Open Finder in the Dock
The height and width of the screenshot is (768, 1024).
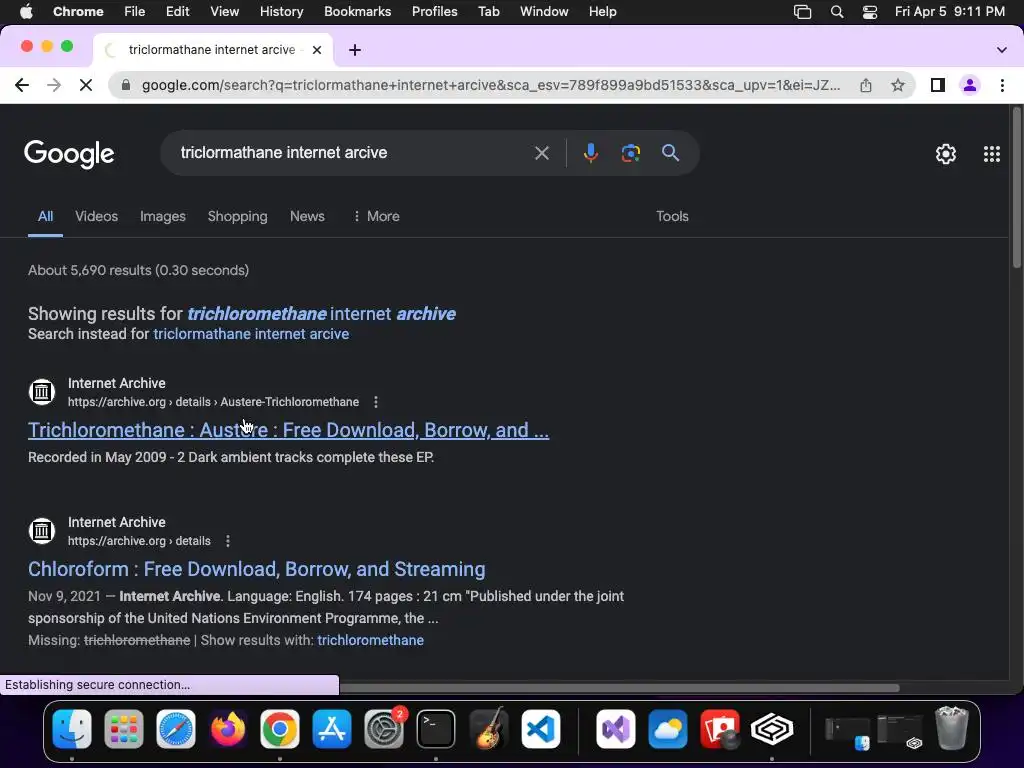tap(72, 729)
